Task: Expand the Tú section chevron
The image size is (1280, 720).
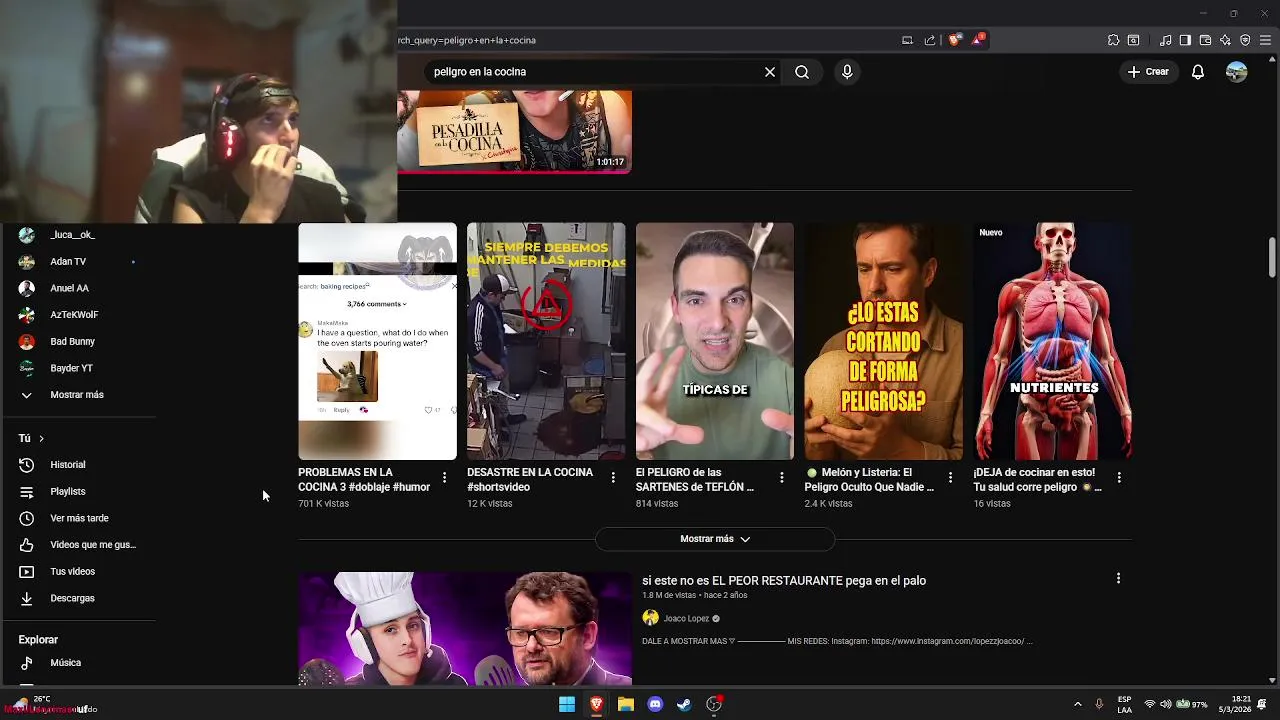Action: [x=41, y=438]
